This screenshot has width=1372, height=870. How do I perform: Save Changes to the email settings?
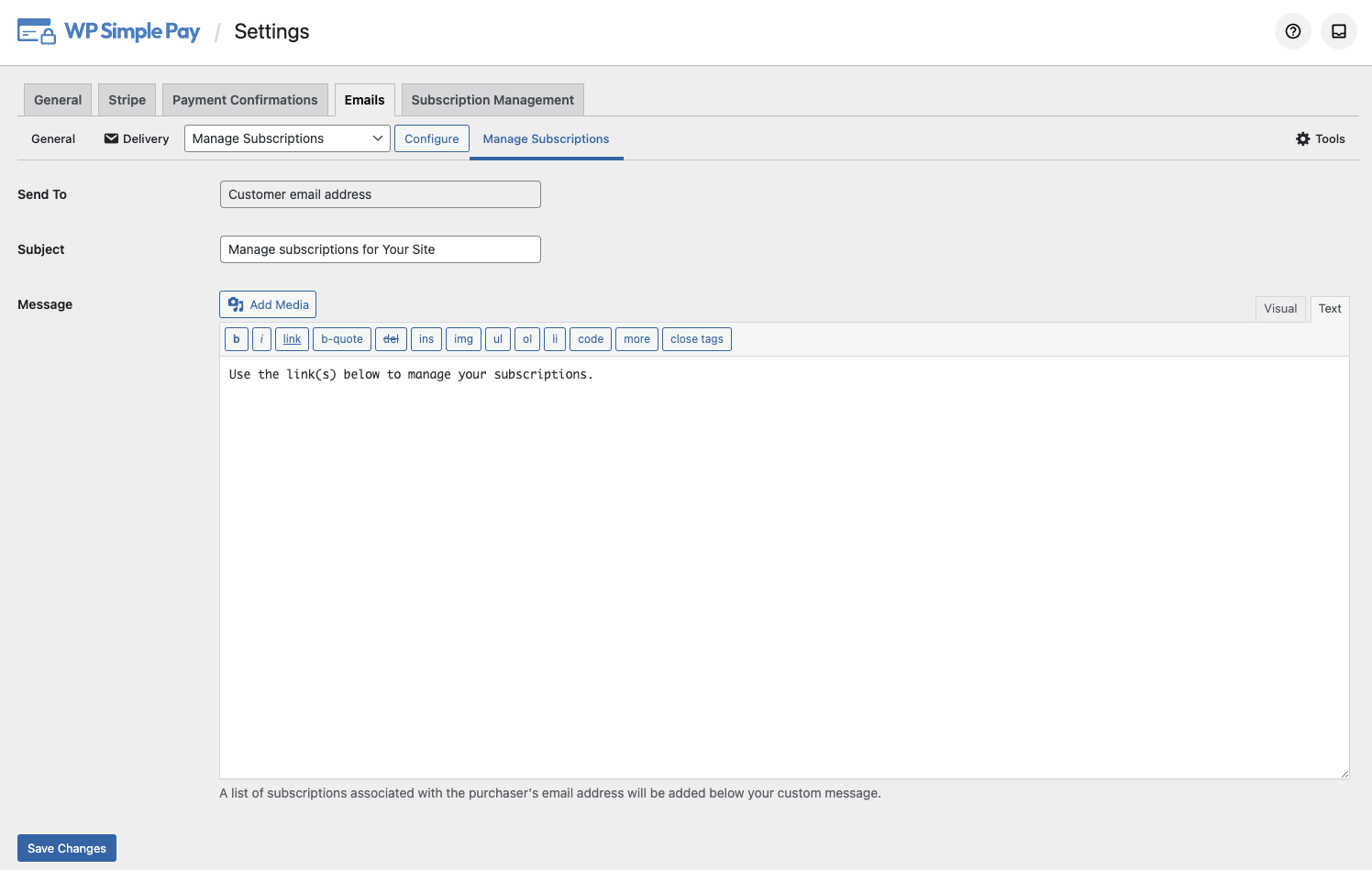(x=67, y=848)
